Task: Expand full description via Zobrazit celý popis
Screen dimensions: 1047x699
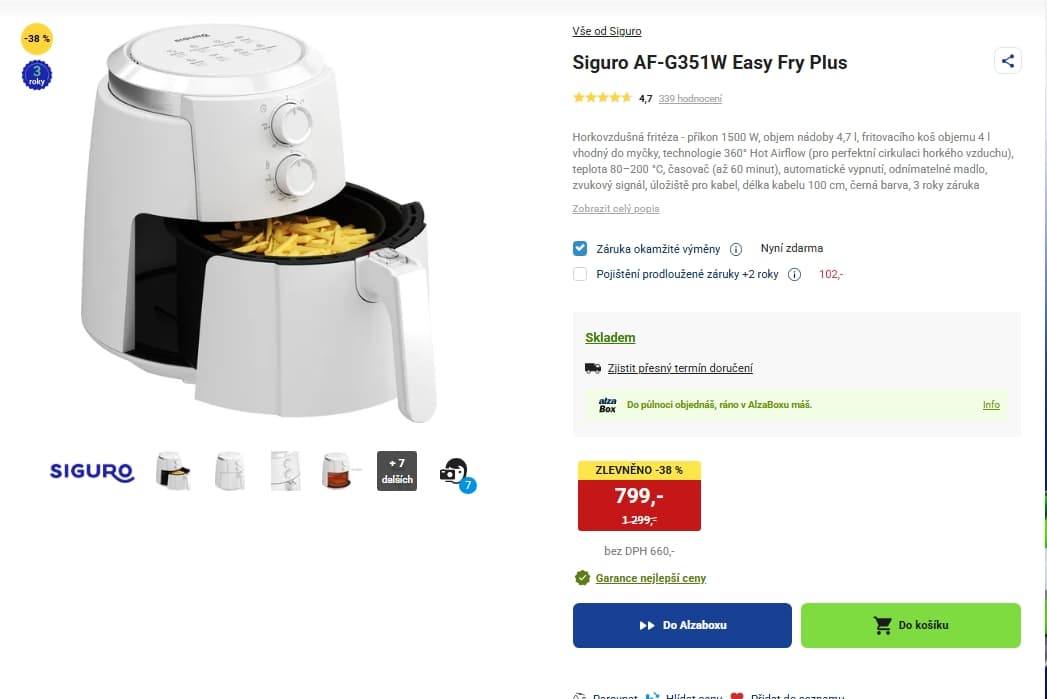Action: pyautogui.click(x=616, y=209)
